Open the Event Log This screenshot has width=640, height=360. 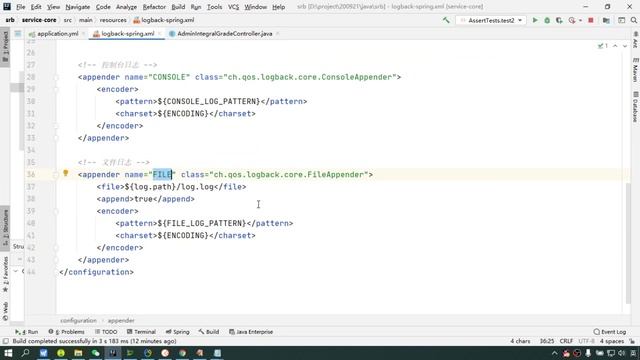[x=610, y=332]
